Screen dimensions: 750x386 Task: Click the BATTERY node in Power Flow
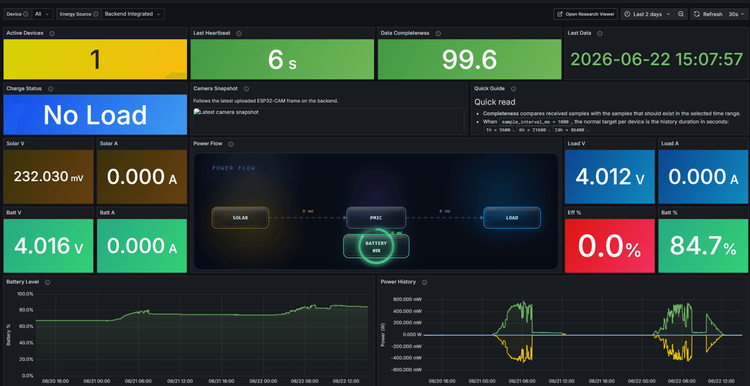(x=376, y=246)
